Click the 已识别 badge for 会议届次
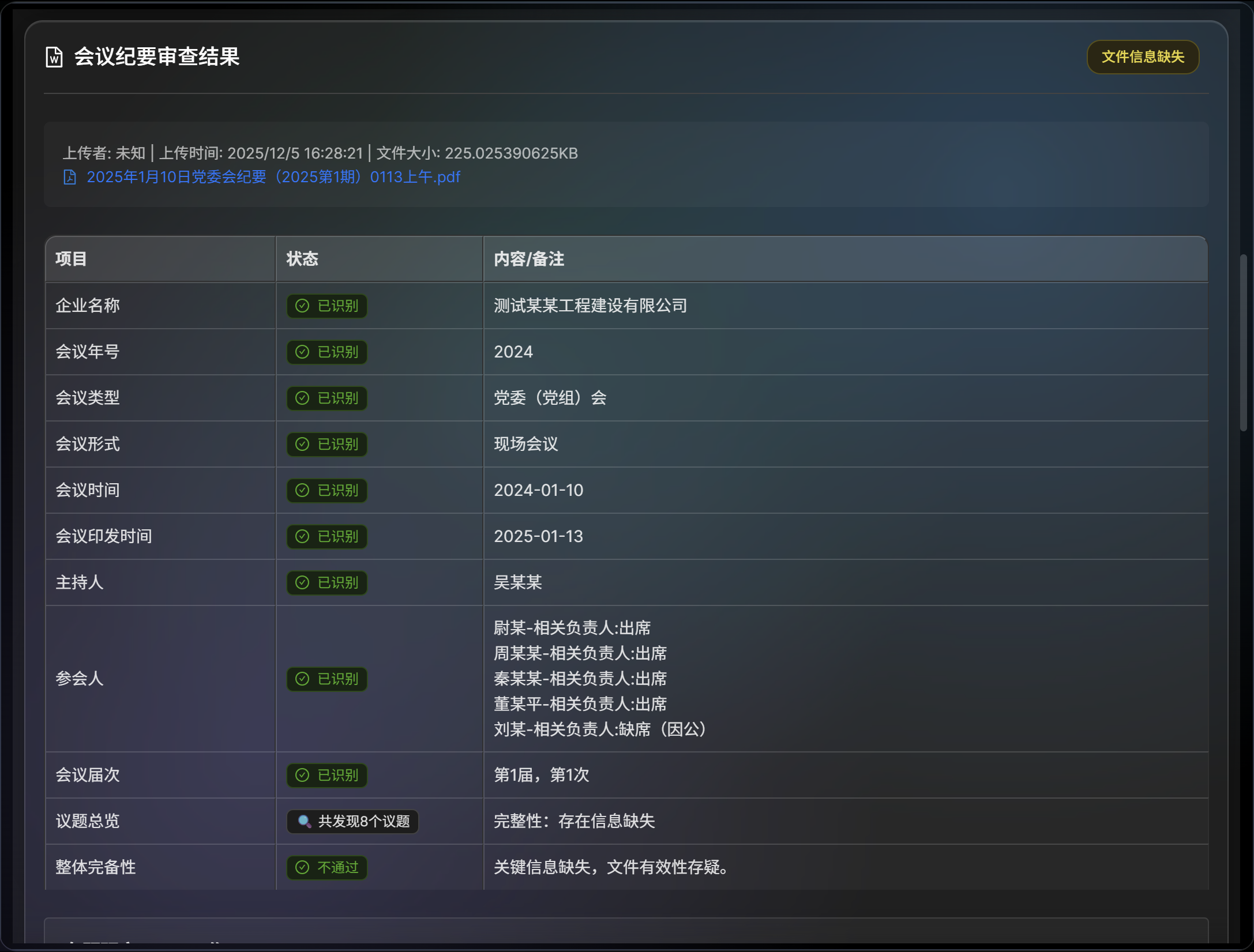The height and width of the screenshot is (952, 1254). (x=327, y=775)
